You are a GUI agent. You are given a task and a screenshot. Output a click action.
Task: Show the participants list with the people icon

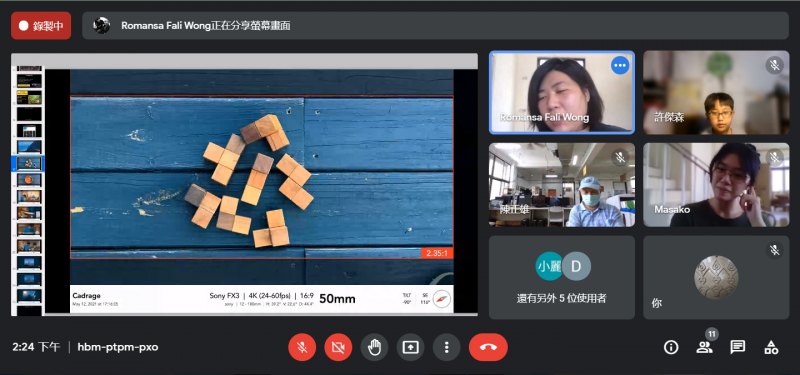tap(704, 347)
